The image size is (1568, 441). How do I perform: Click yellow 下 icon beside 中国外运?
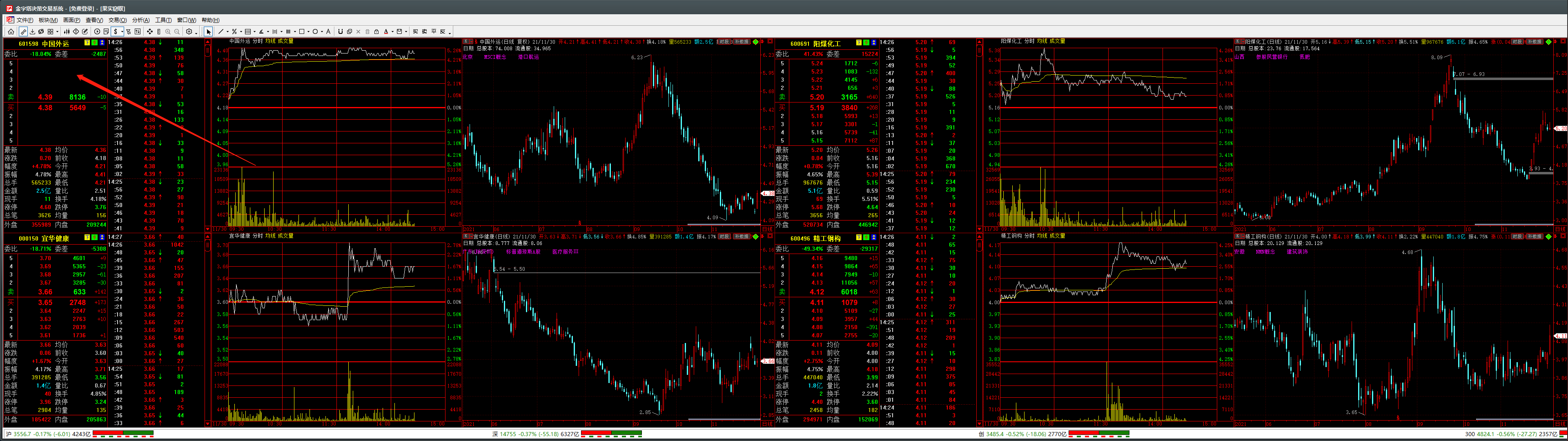pyautogui.click(x=87, y=42)
